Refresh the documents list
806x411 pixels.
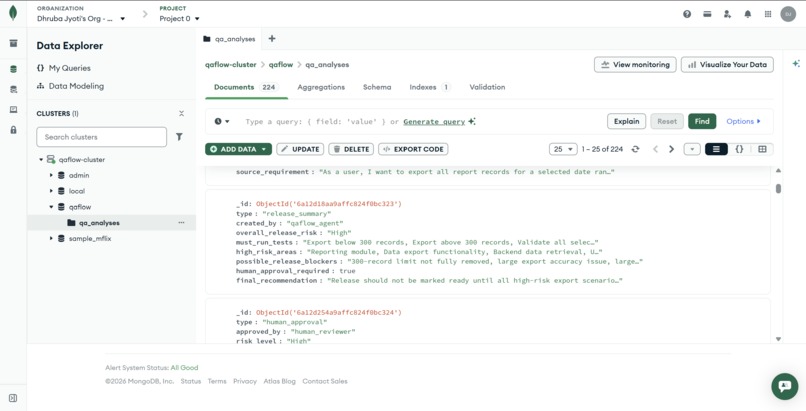635,149
